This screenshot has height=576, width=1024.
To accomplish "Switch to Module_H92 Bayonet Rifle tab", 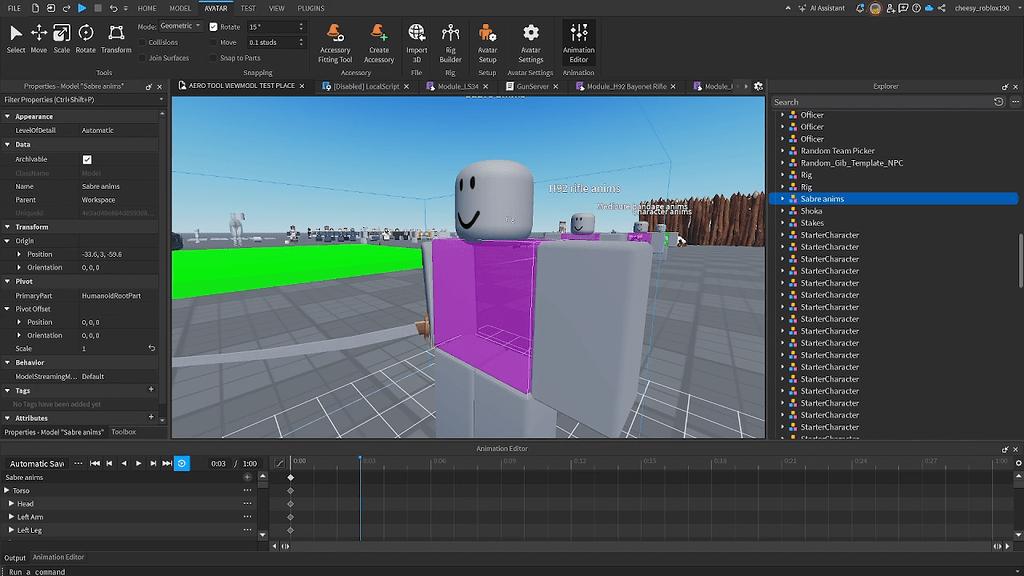I will [626, 86].
